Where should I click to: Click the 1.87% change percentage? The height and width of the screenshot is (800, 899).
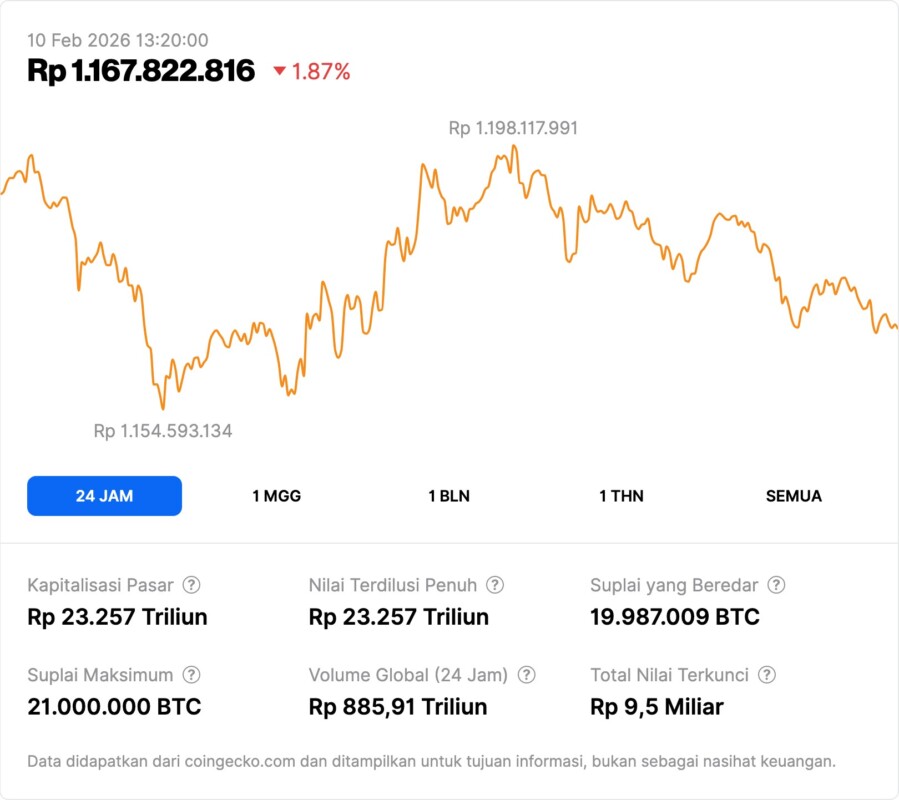pyautogui.click(x=321, y=71)
